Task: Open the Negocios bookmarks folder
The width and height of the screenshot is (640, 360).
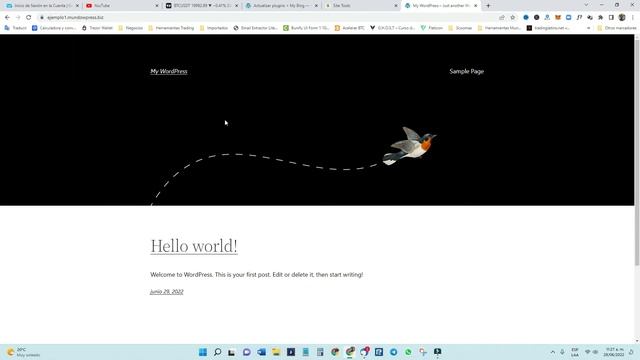Action: [131, 28]
